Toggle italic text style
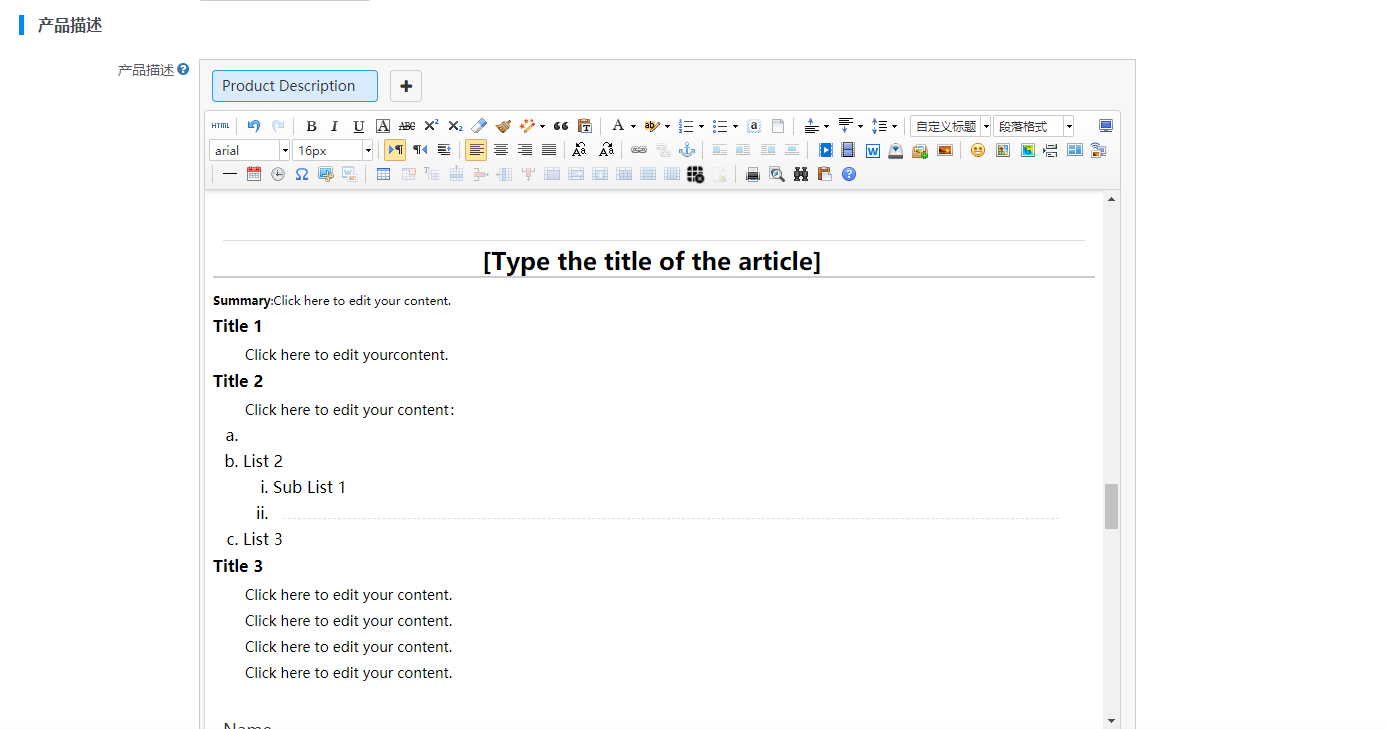This screenshot has width=1386, height=729. tap(334, 126)
